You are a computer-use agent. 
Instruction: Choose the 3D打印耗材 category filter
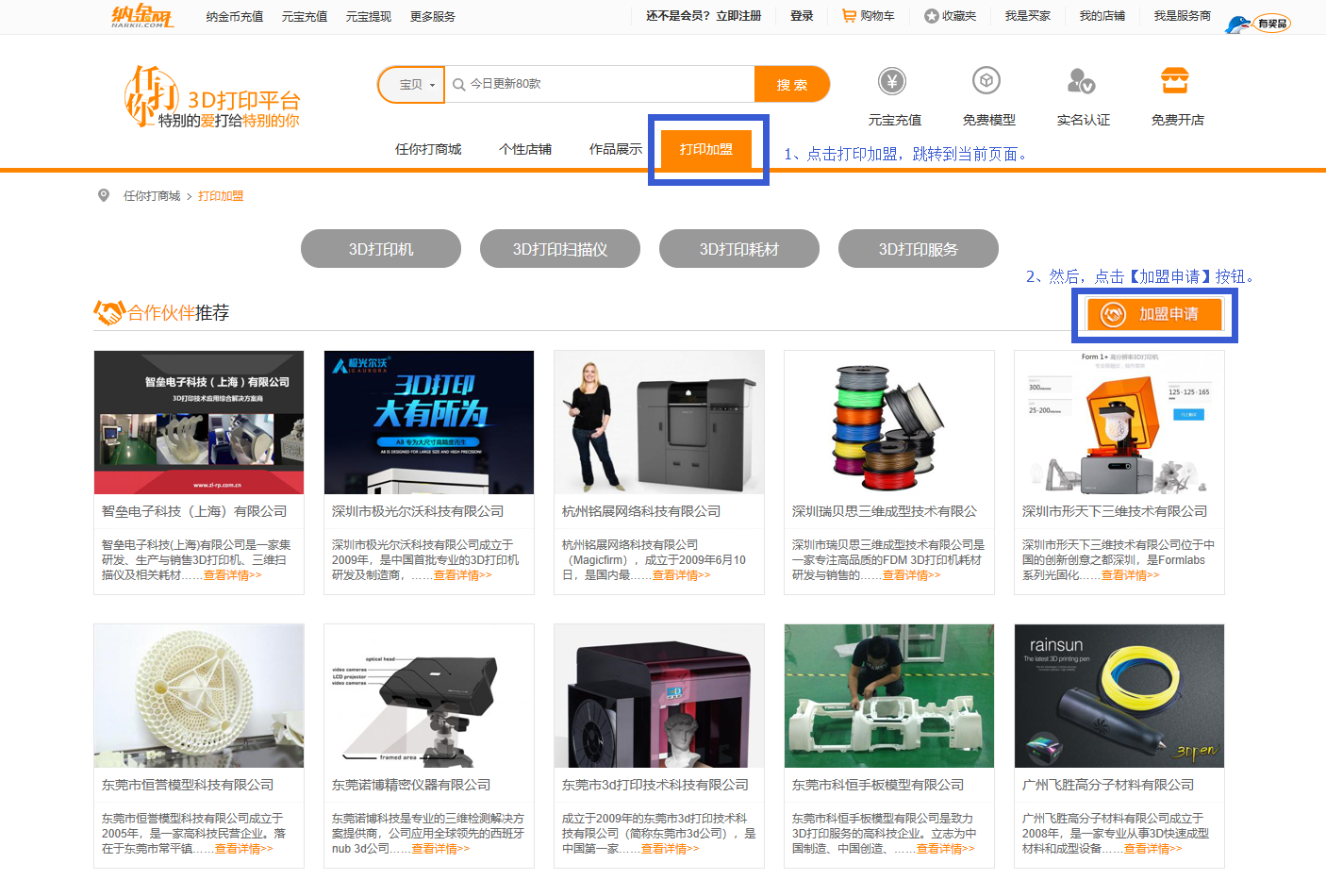(x=739, y=249)
